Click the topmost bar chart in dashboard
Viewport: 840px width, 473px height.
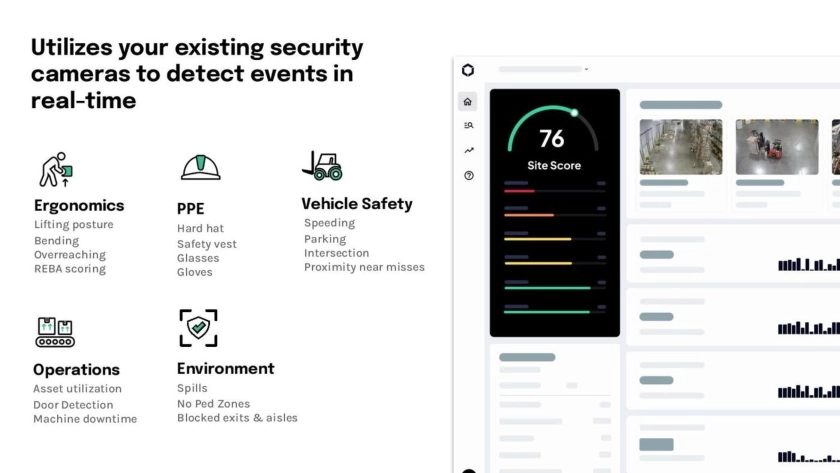tap(808, 264)
